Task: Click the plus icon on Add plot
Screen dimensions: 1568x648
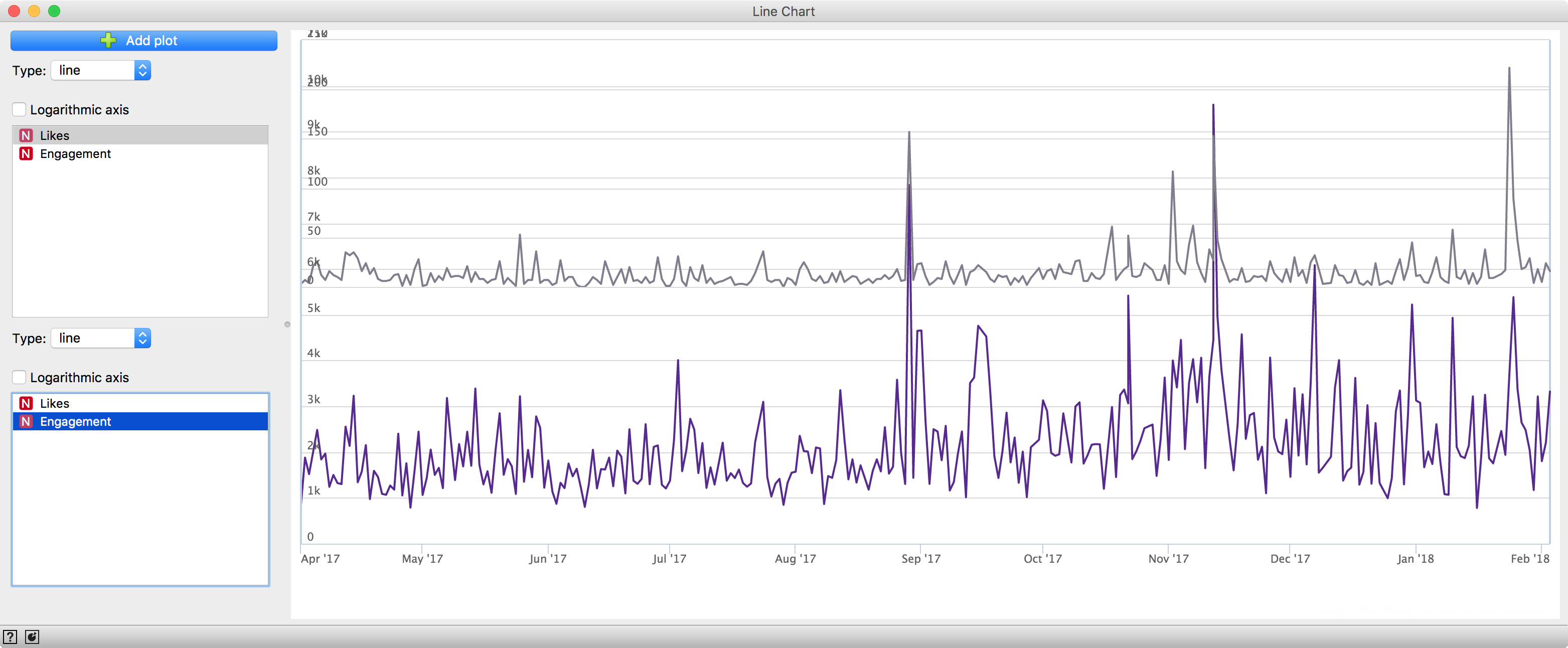Action: tap(107, 40)
